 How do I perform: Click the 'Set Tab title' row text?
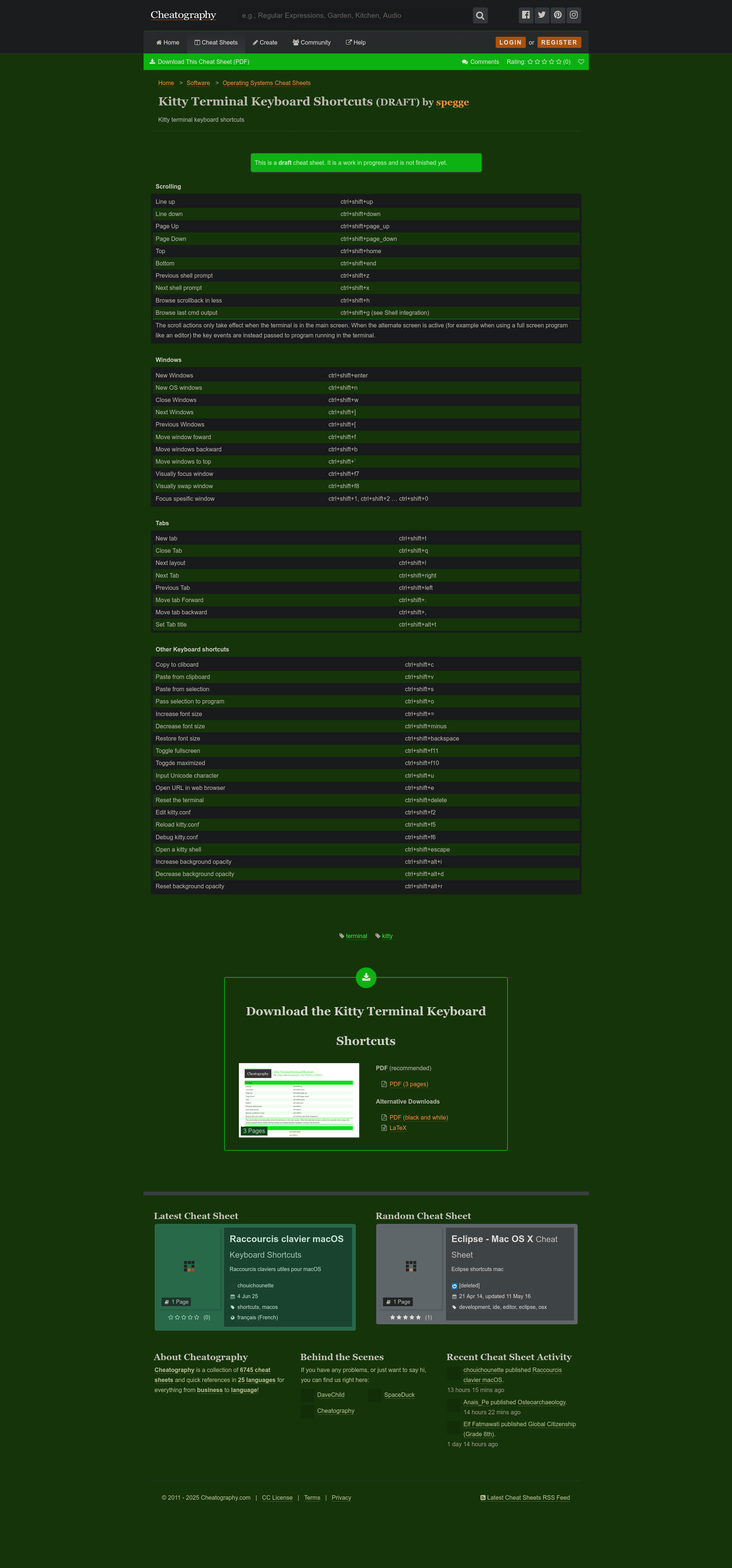(171, 624)
